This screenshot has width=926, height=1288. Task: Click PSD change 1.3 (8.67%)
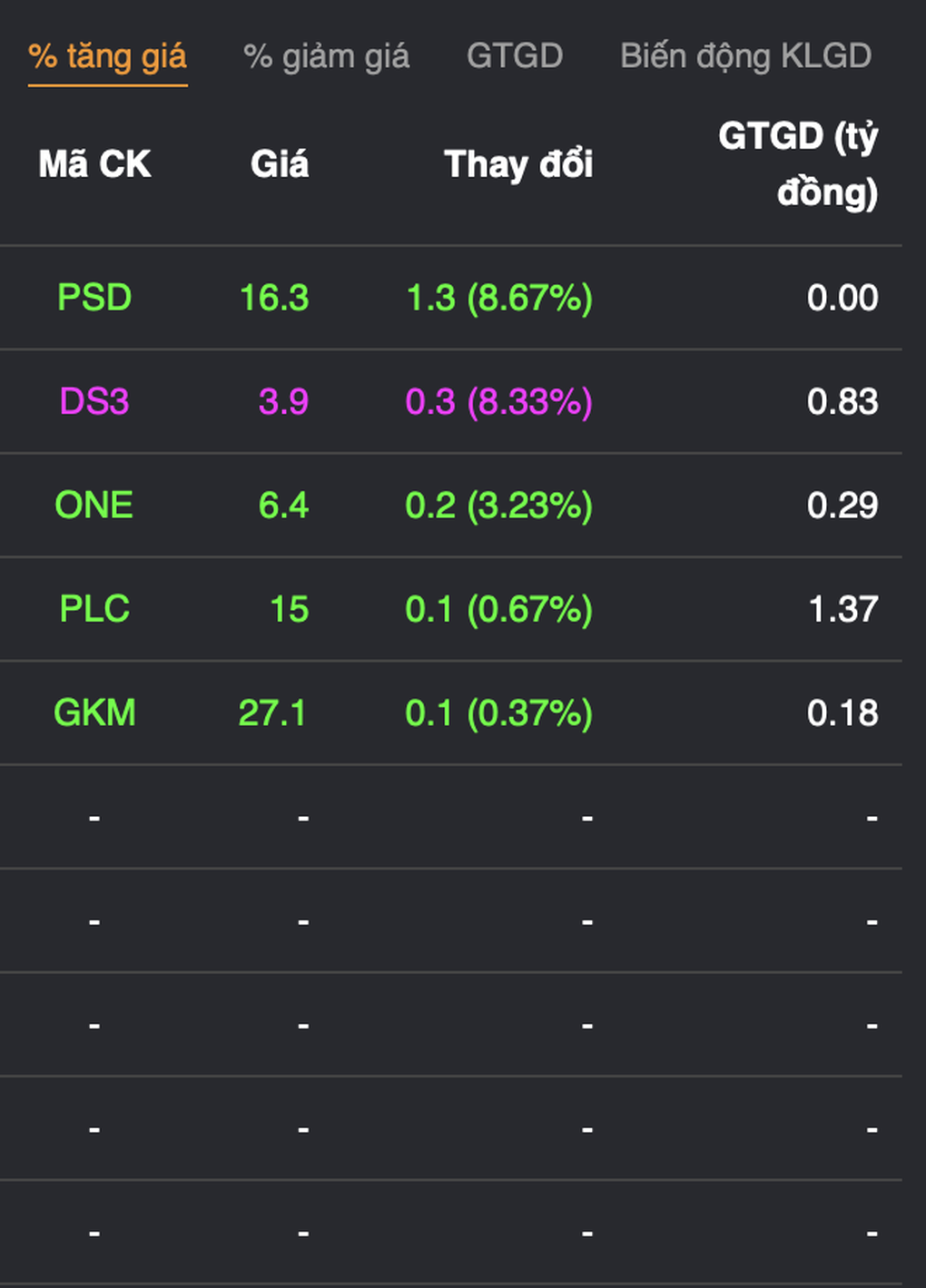[498, 298]
